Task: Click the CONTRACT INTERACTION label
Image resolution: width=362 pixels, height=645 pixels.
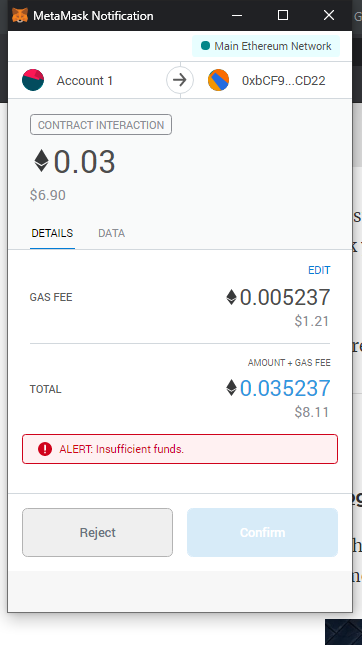Action: (101, 125)
